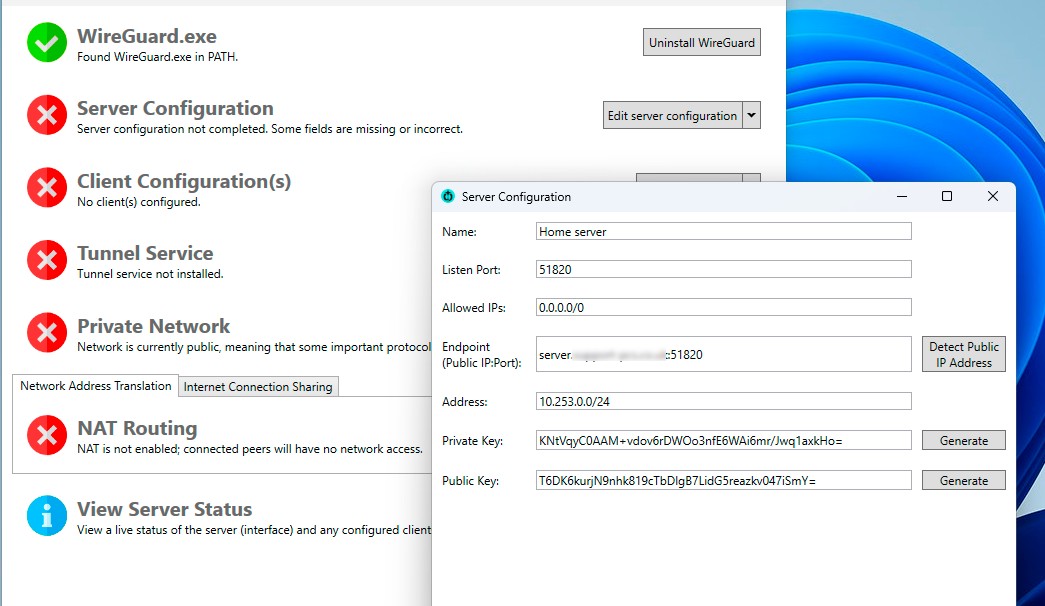Click the Tunnel Service heading

(x=145, y=253)
